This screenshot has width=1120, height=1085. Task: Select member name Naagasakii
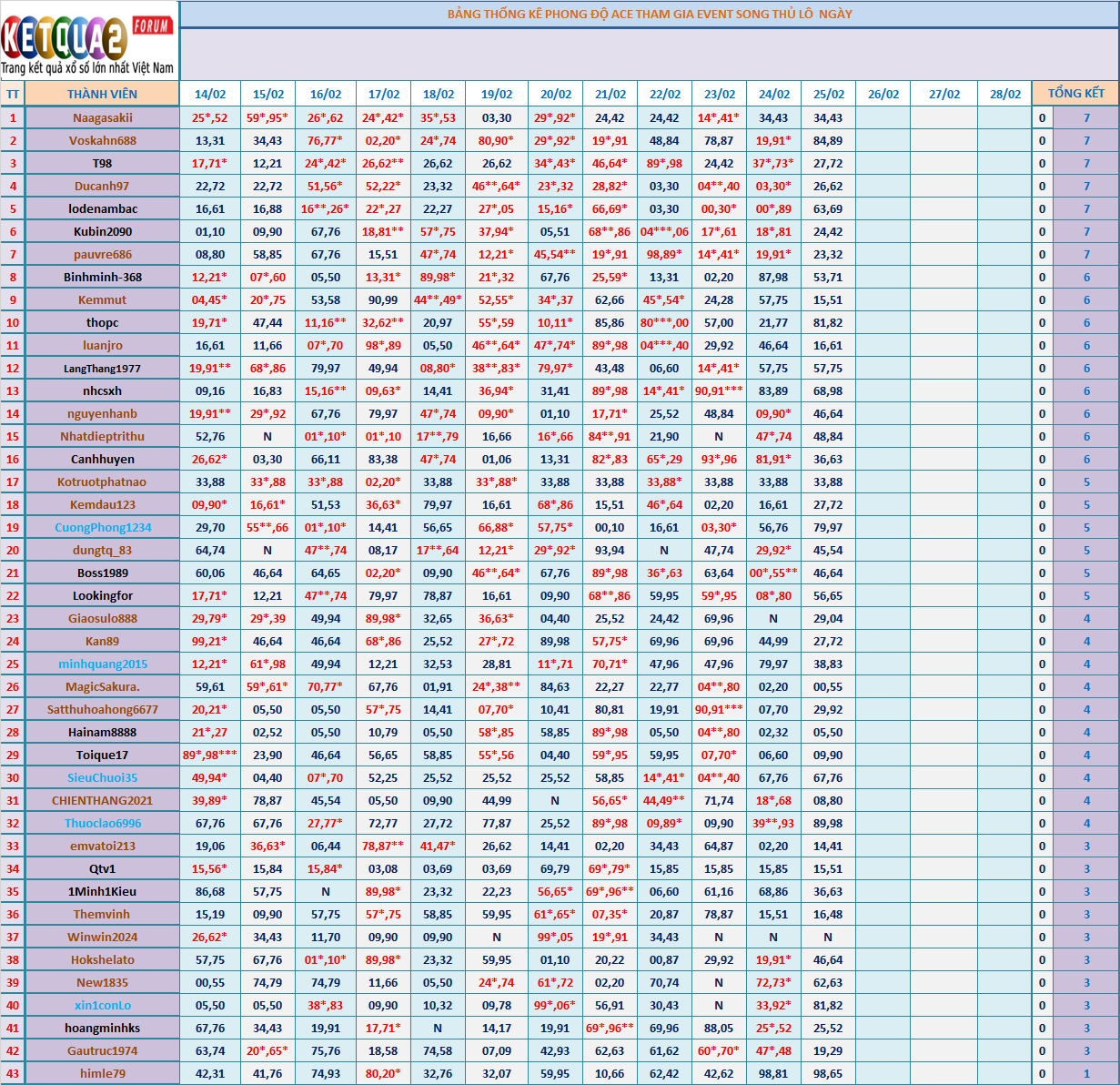(x=103, y=117)
